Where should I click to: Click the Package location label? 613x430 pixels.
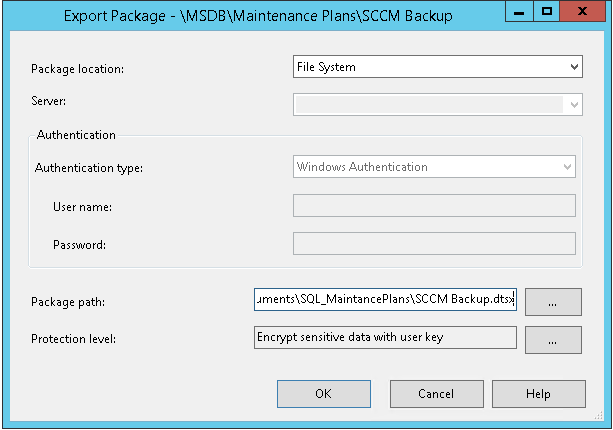tap(77, 69)
